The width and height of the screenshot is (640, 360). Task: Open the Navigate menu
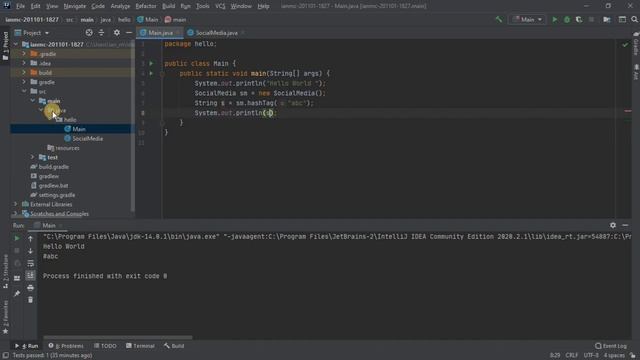tap(75, 6)
